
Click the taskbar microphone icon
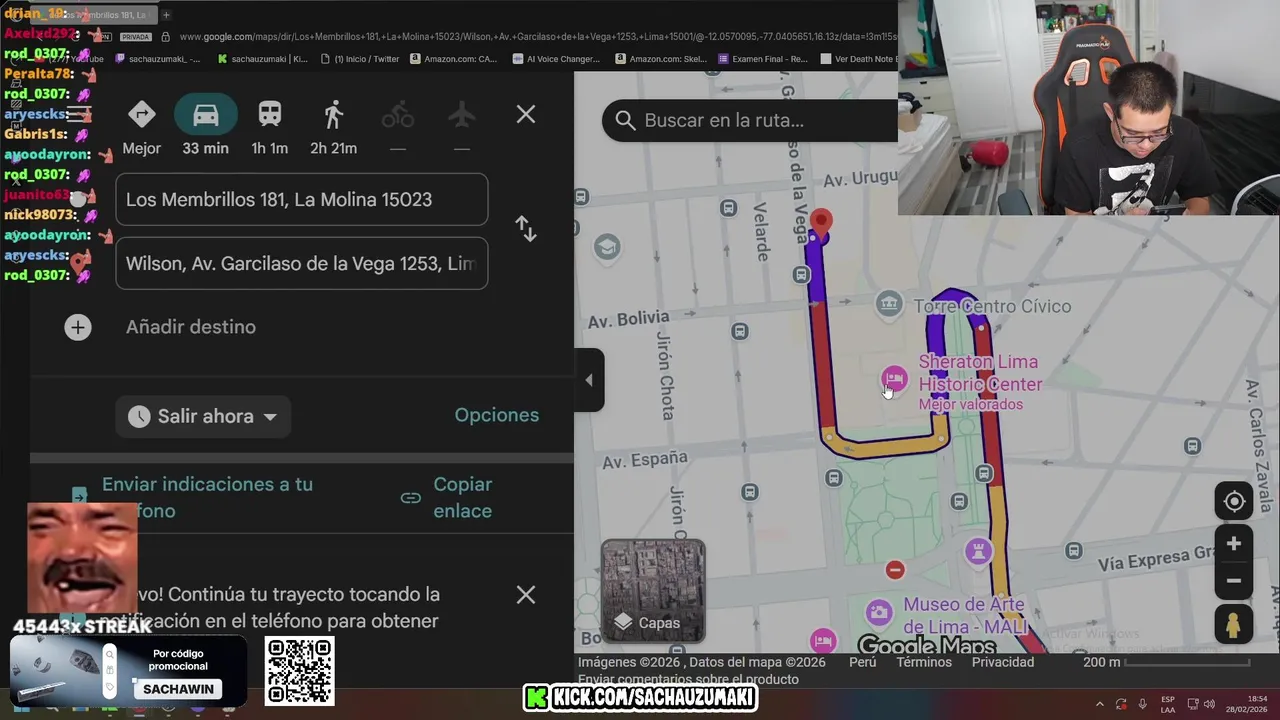point(1142,704)
